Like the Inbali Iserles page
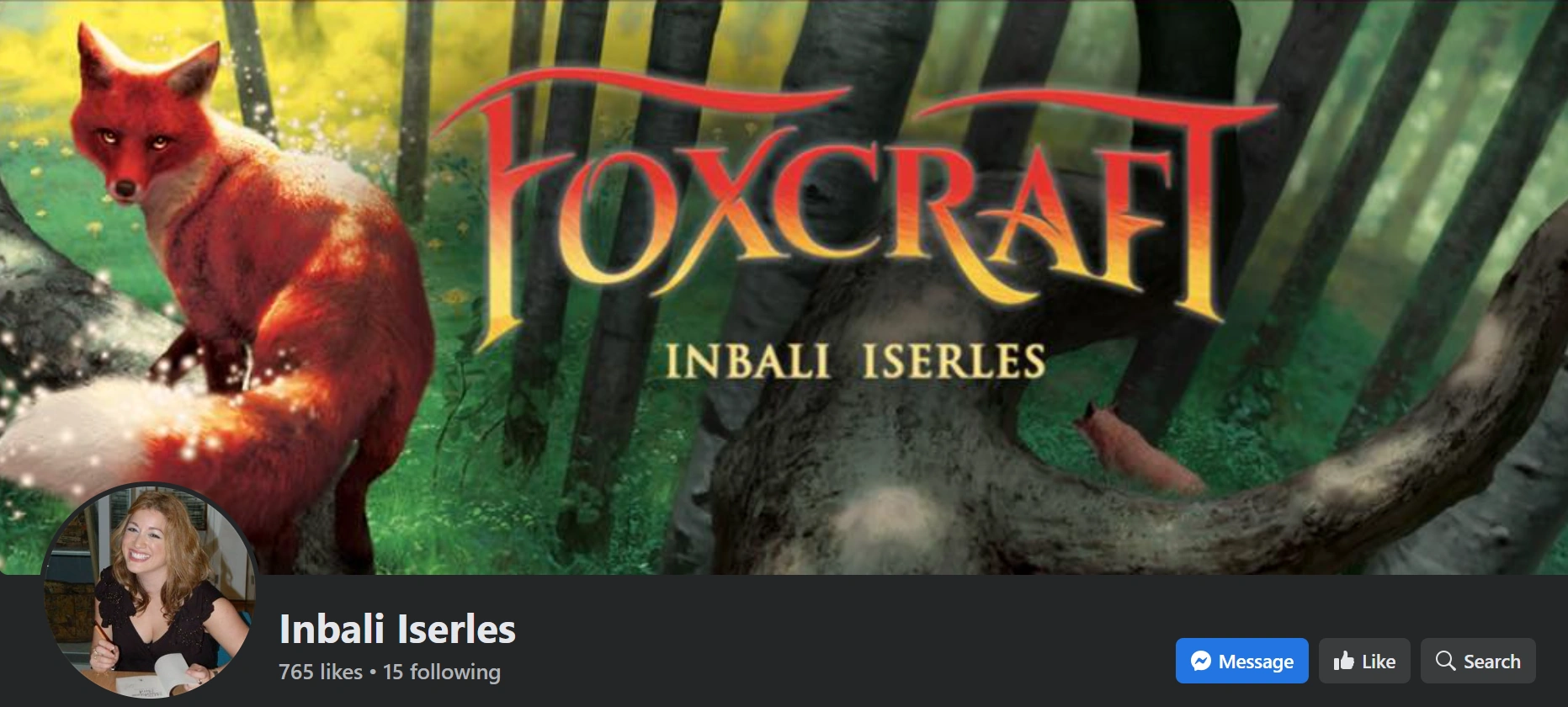Viewport: 1568px width, 707px height. [x=1364, y=661]
